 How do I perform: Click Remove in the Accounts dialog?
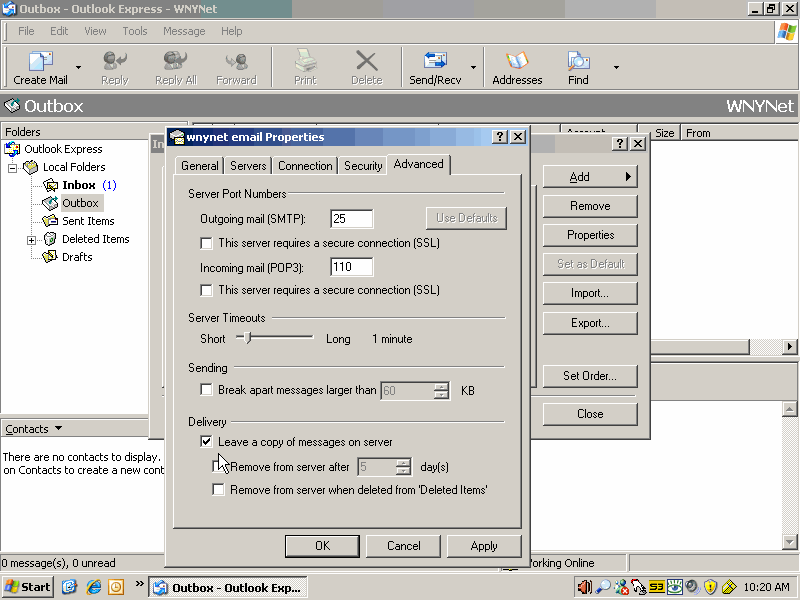click(590, 206)
